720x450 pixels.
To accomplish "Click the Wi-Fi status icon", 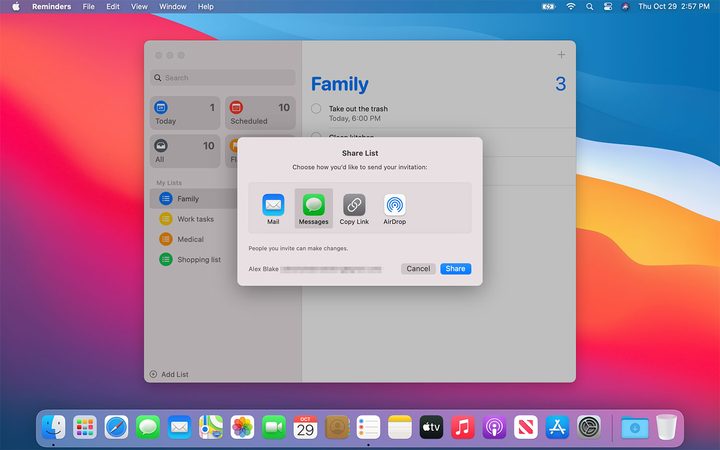I will click(x=571, y=6).
